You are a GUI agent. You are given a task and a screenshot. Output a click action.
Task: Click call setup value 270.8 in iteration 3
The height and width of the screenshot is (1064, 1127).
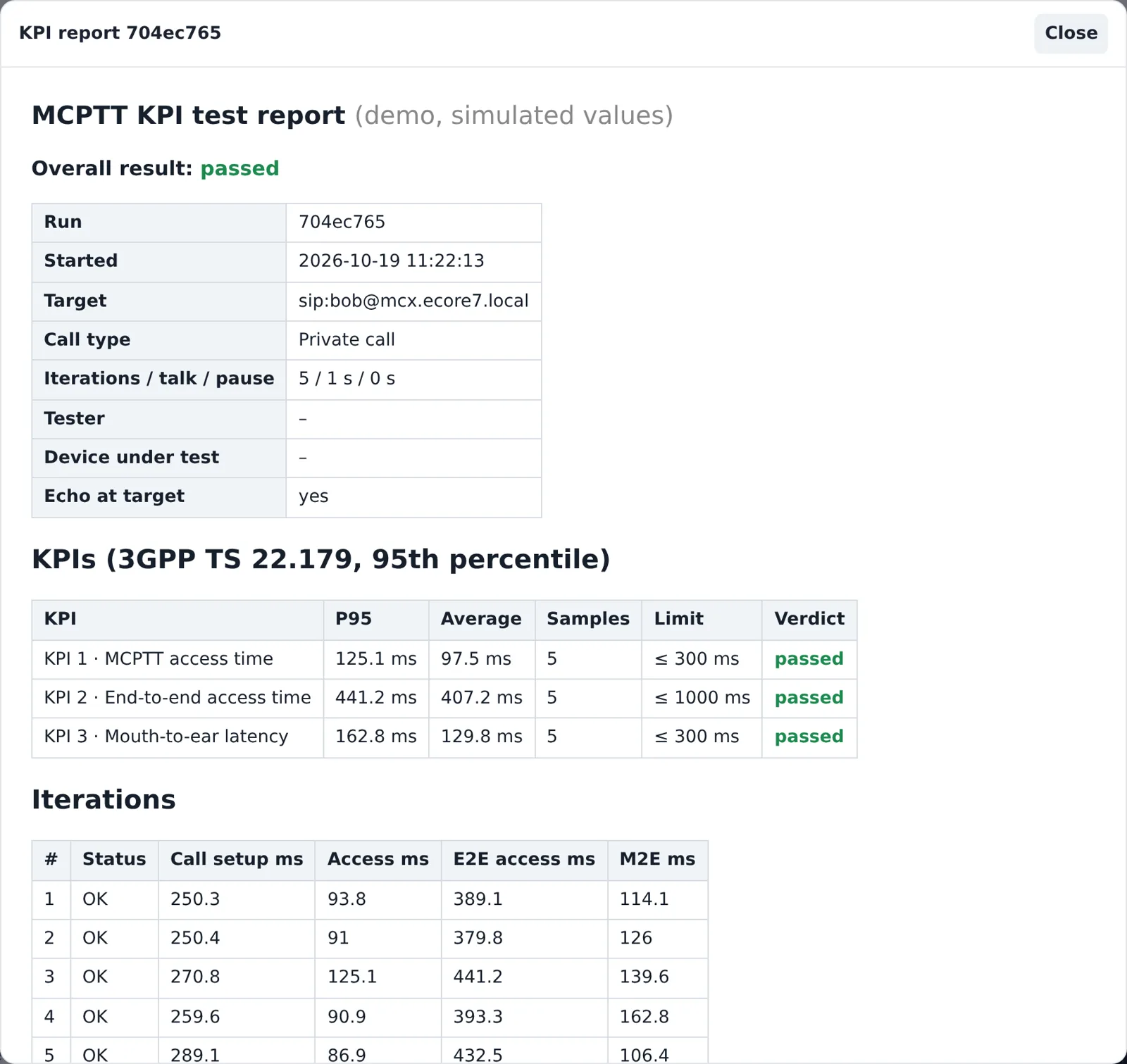[195, 977]
